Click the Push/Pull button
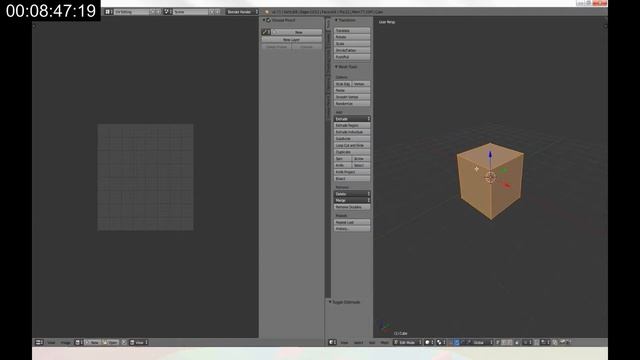This screenshot has width=640, height=360. tap(352, 57)
